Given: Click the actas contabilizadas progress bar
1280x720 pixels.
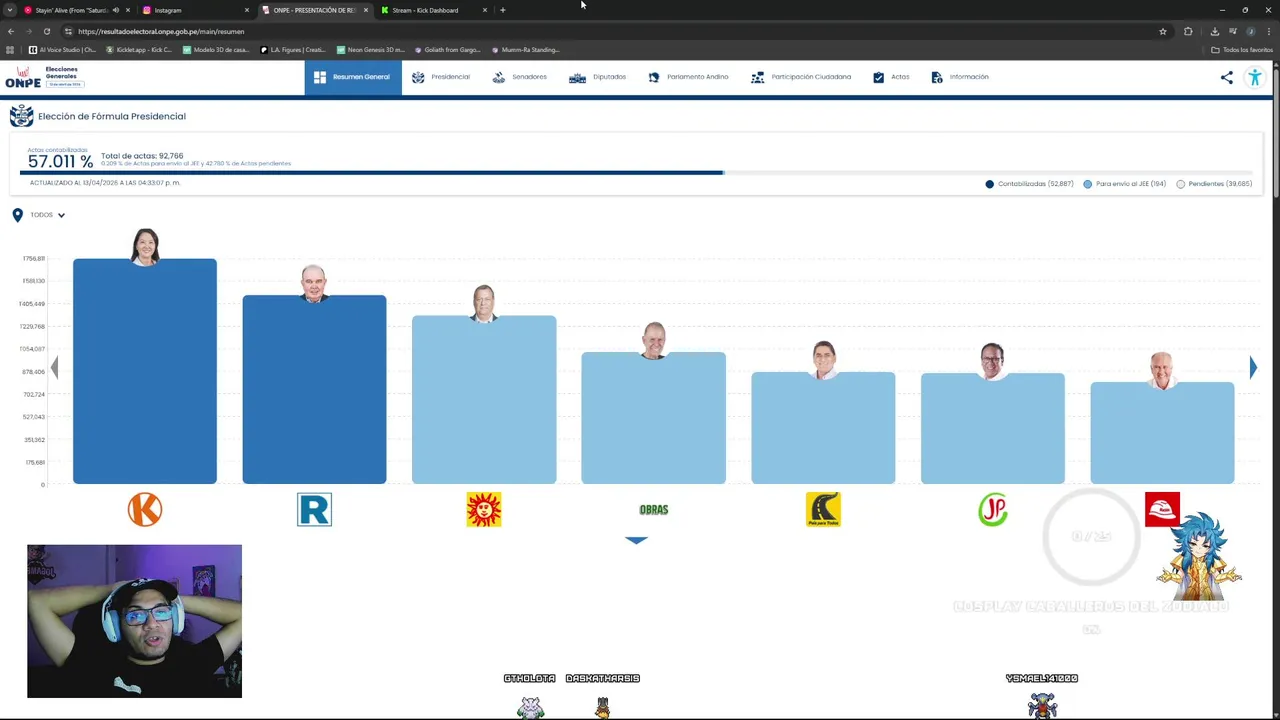Looking at the screenshot, I should tap(636, 173).
